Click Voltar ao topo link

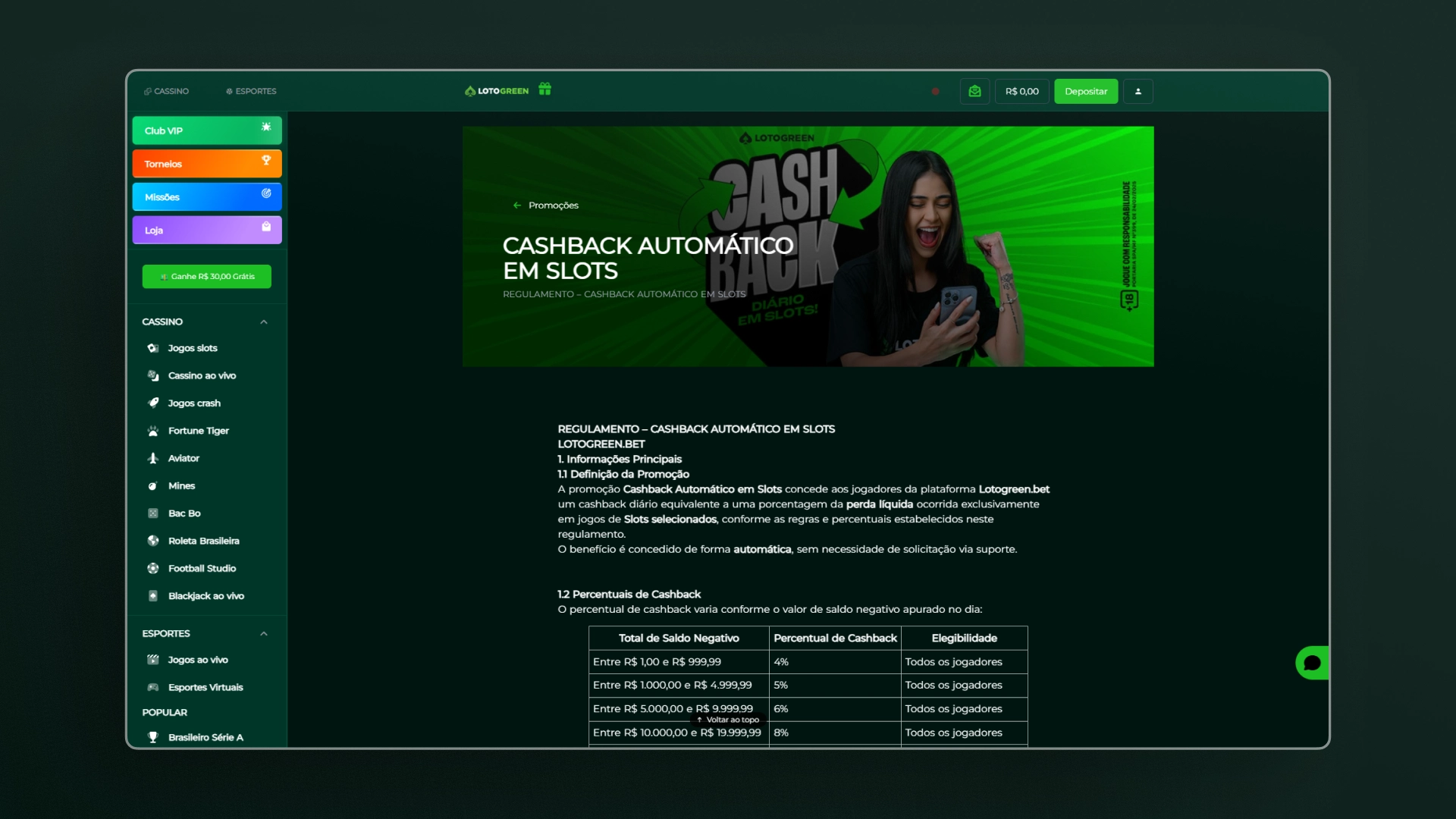pyautogui.click(x=728, y=720)
